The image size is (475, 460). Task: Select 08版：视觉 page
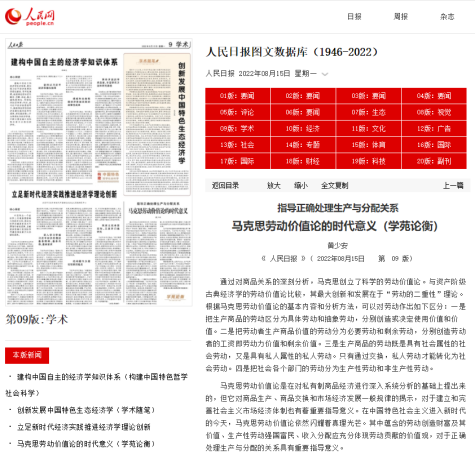[434, 112]
